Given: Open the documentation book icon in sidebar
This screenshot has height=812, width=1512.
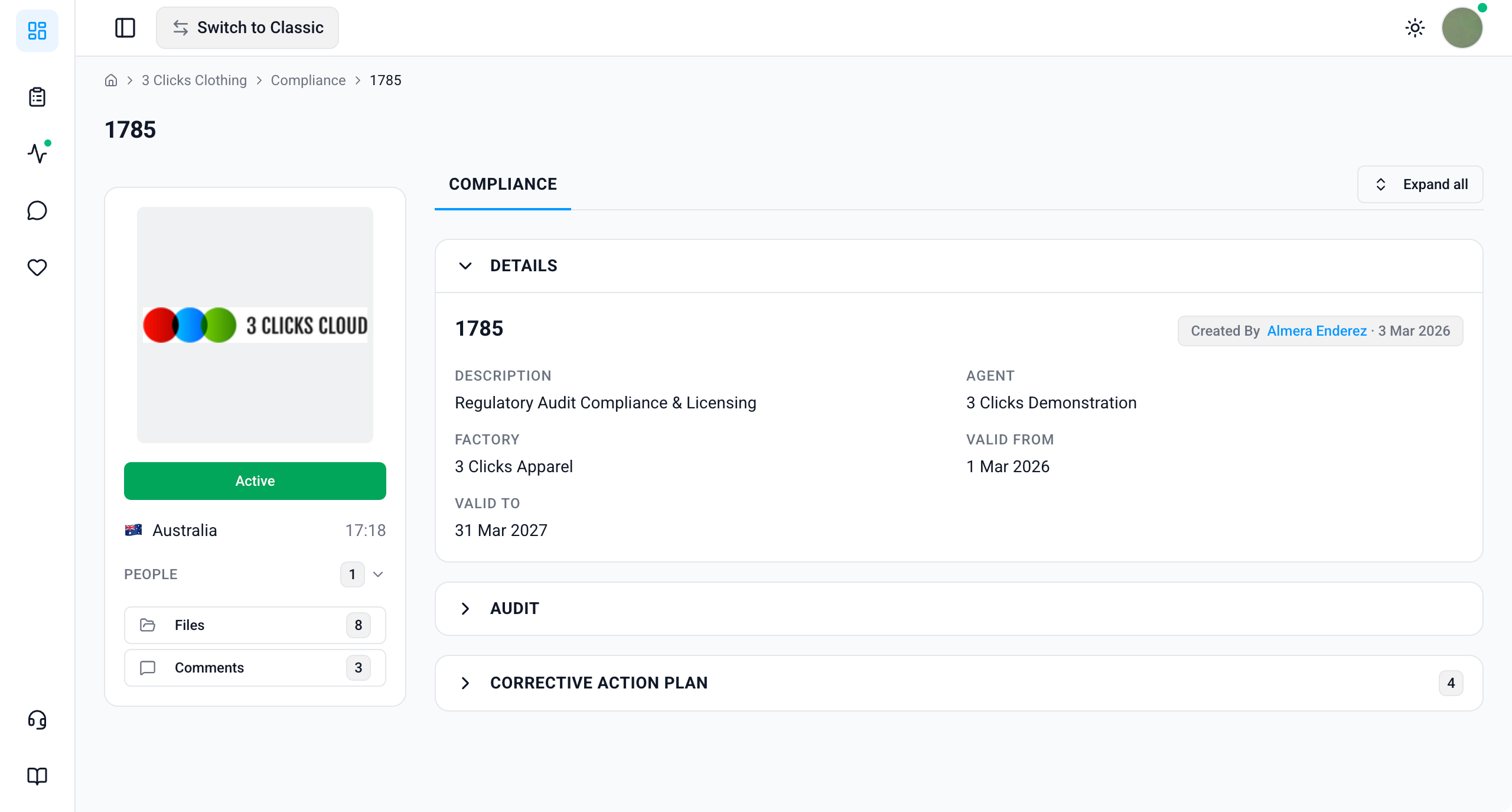Looking at the screenshot, I should click(37, 776).
